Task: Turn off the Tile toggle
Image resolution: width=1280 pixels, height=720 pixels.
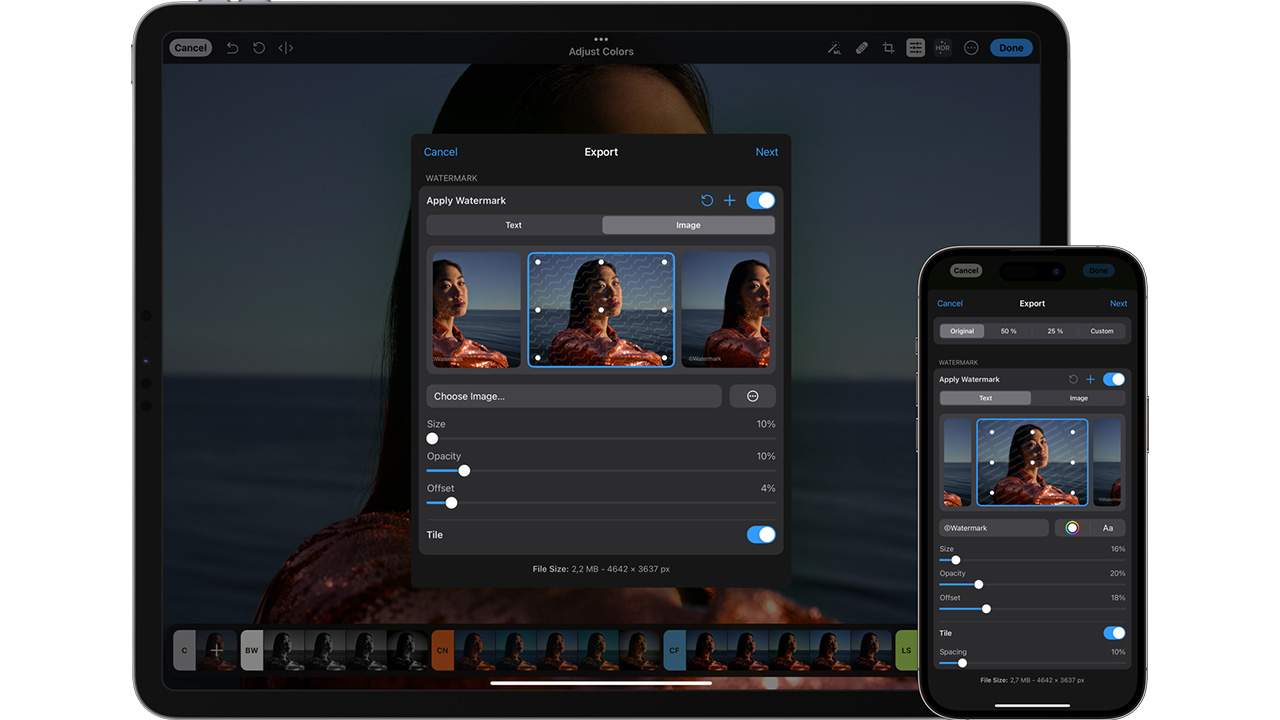Action: click(x=761, y=534)
